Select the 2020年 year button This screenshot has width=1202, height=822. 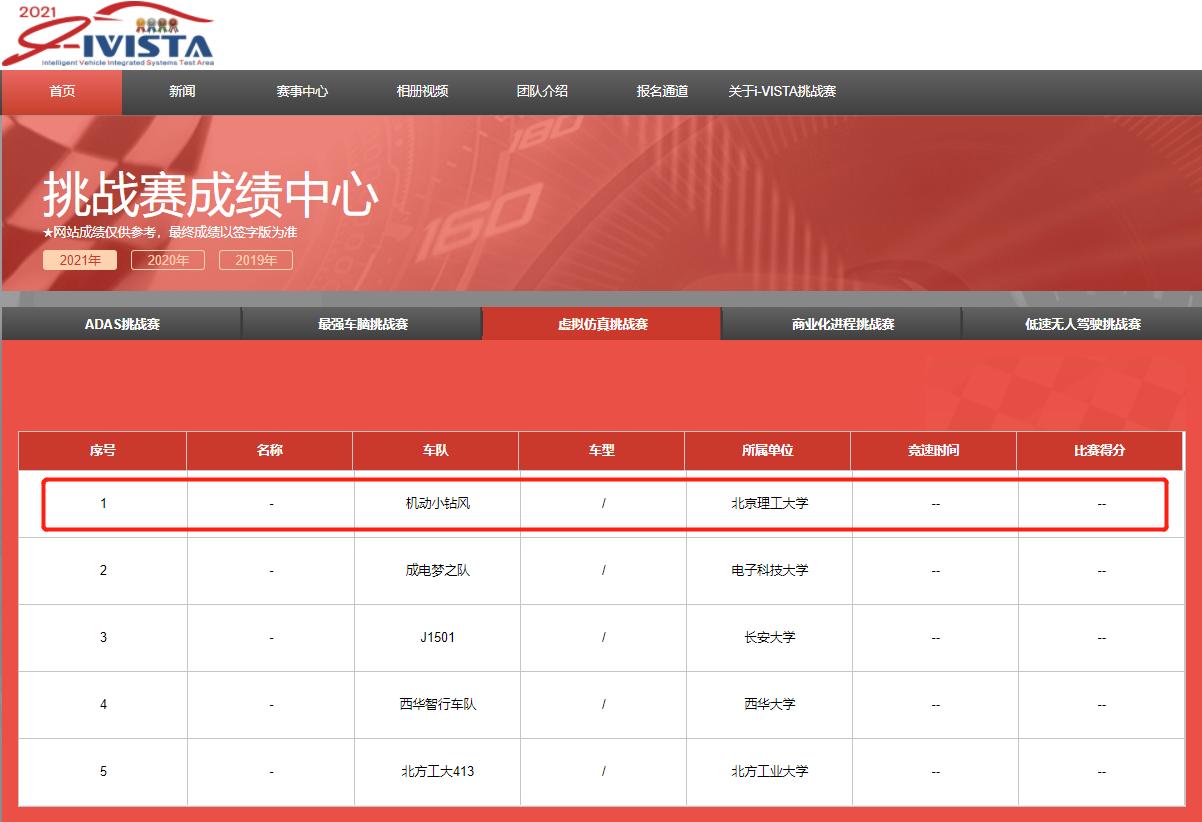coord(168,260)
